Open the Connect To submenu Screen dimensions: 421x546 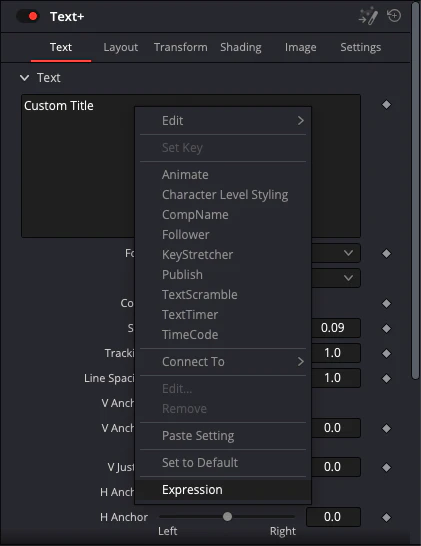pyautogui.click(x=223, y=362)
